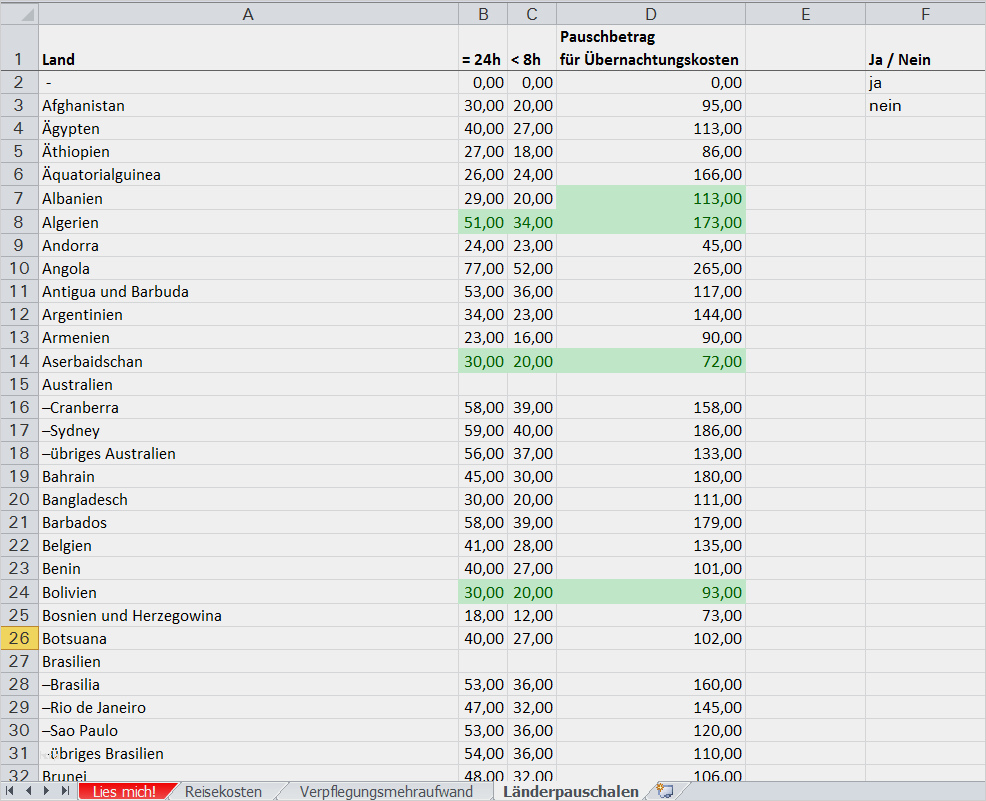
Task: Select the 'ja' cell
Action: click(x=925, y=82)
